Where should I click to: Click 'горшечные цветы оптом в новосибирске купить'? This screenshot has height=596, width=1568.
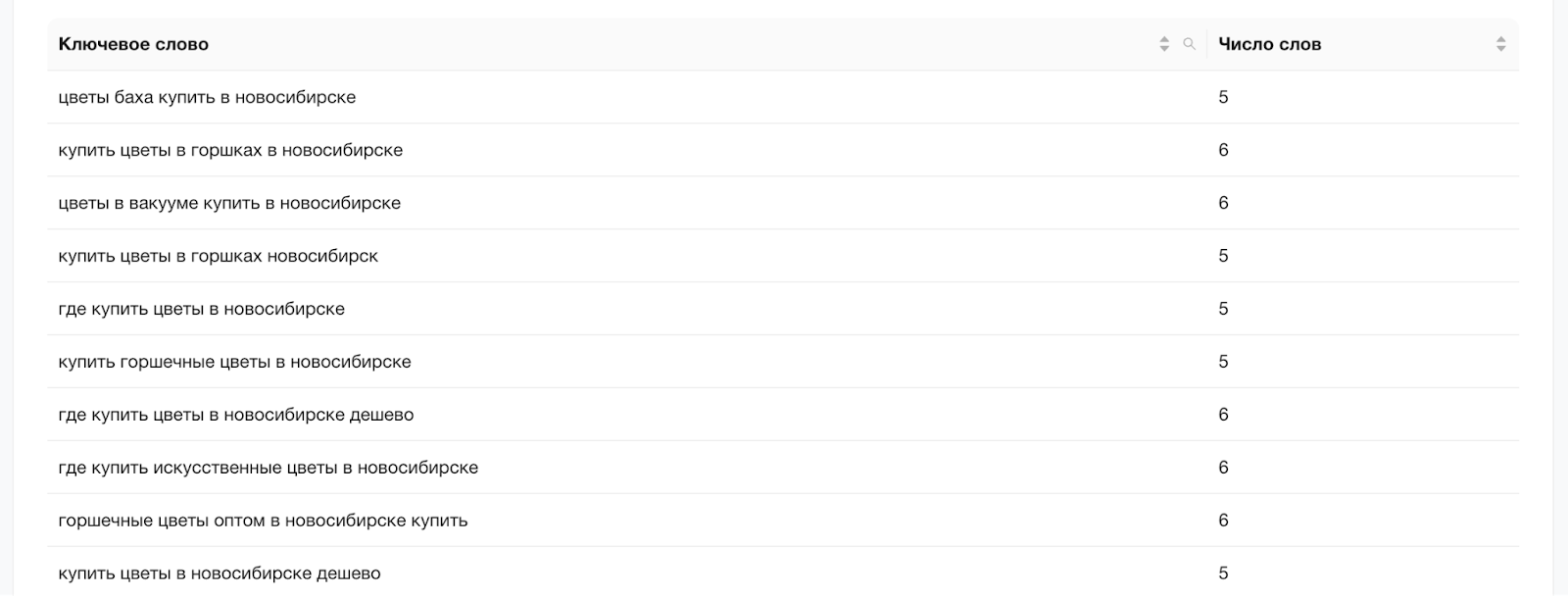click(x=263, y=521)
